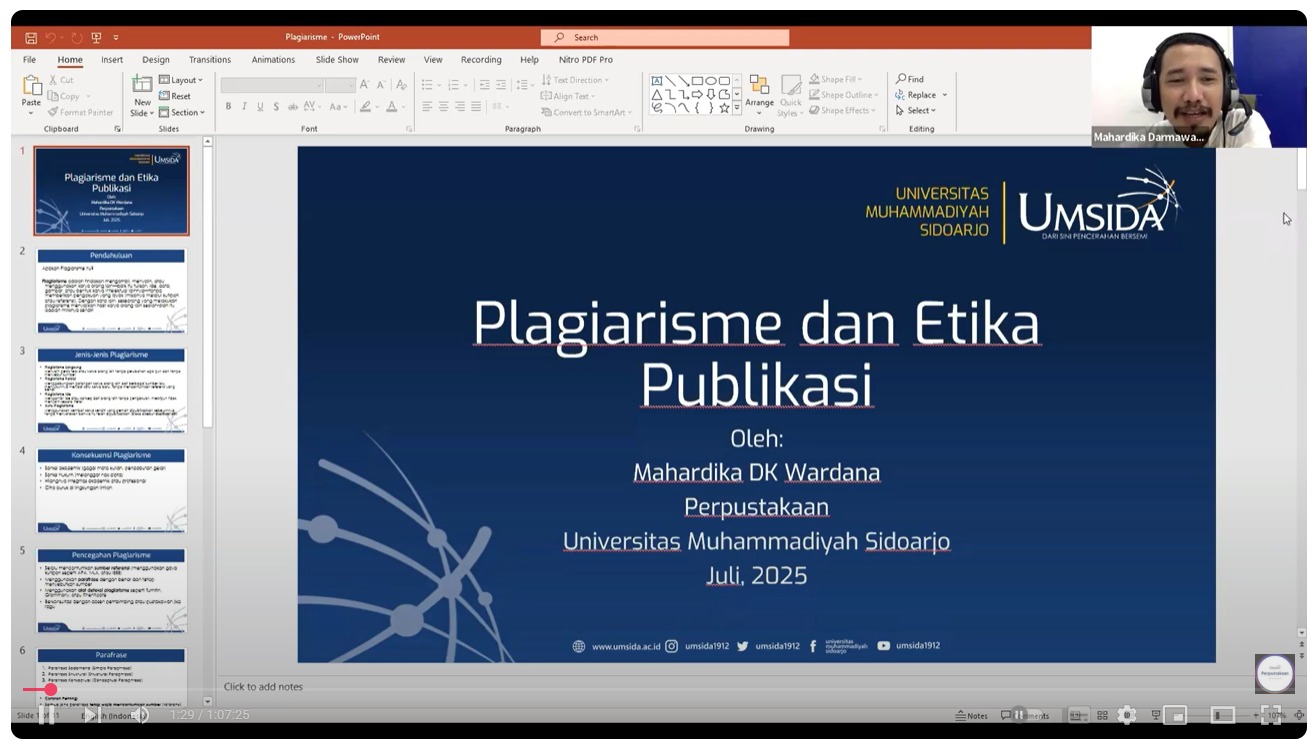Screen dimensions: 1316x746
Task: Click Customize Quick Access Toolbar arrow
Action: (x=116, y=37)
